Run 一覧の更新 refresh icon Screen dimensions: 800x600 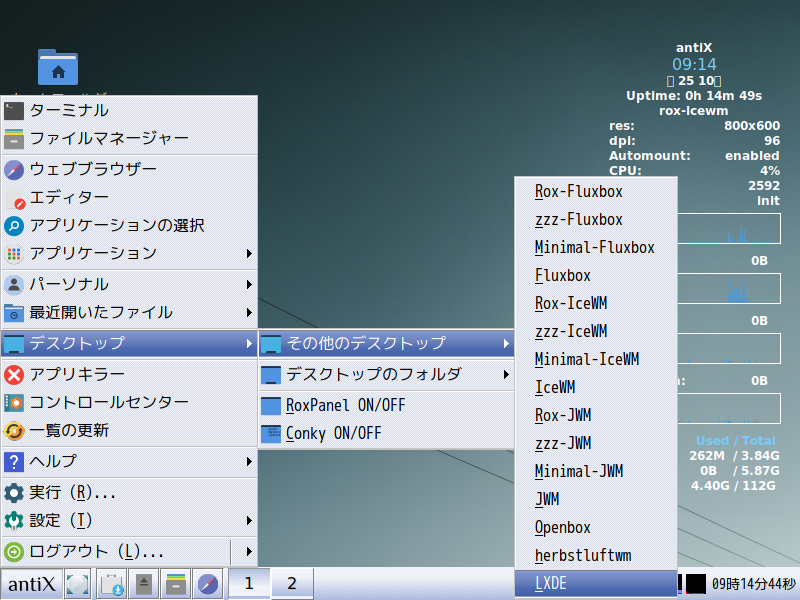point(14,431)
